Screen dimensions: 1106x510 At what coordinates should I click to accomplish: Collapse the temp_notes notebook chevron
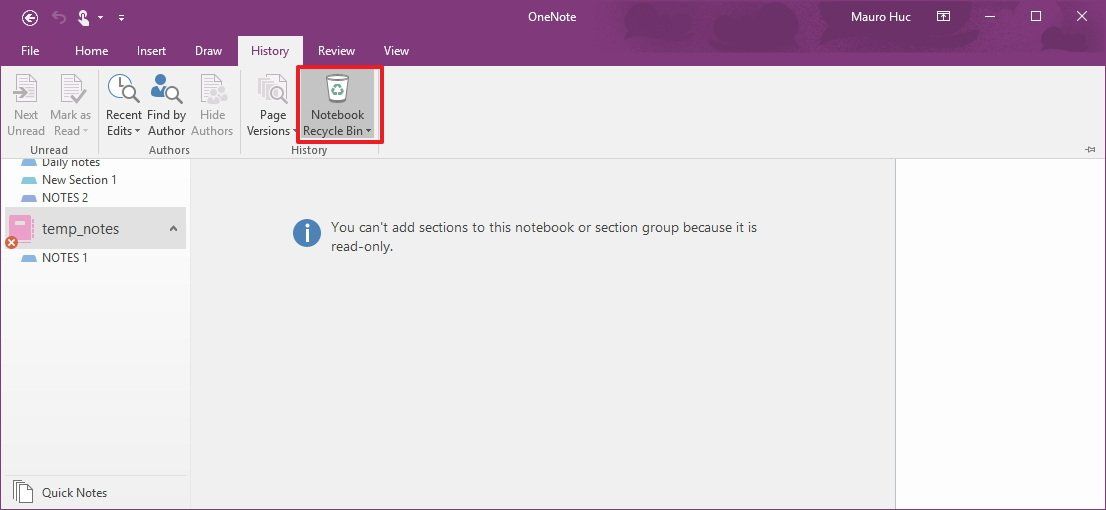tap(173, 229)
